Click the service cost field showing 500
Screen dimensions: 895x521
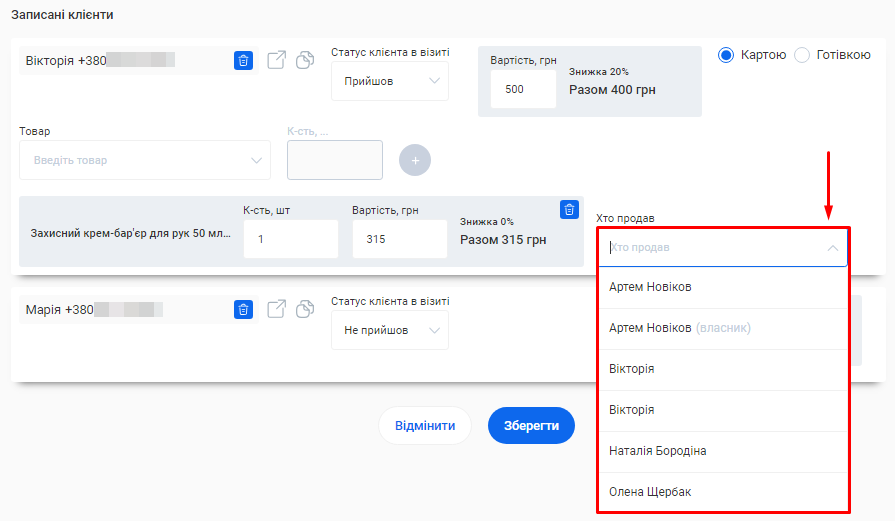pyautogui.click(x=523, y=89)
